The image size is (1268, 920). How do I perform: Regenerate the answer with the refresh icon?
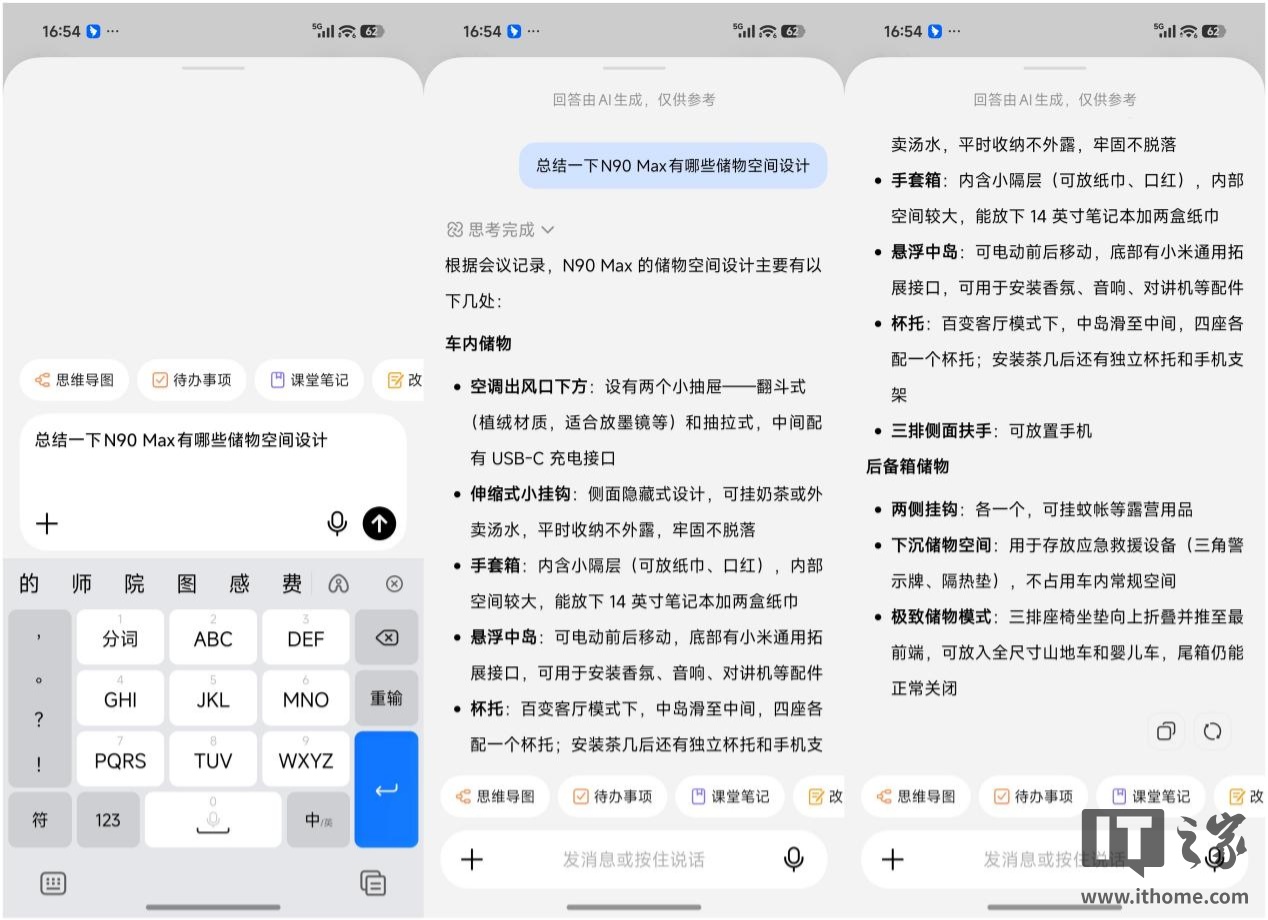(1212, 731)
